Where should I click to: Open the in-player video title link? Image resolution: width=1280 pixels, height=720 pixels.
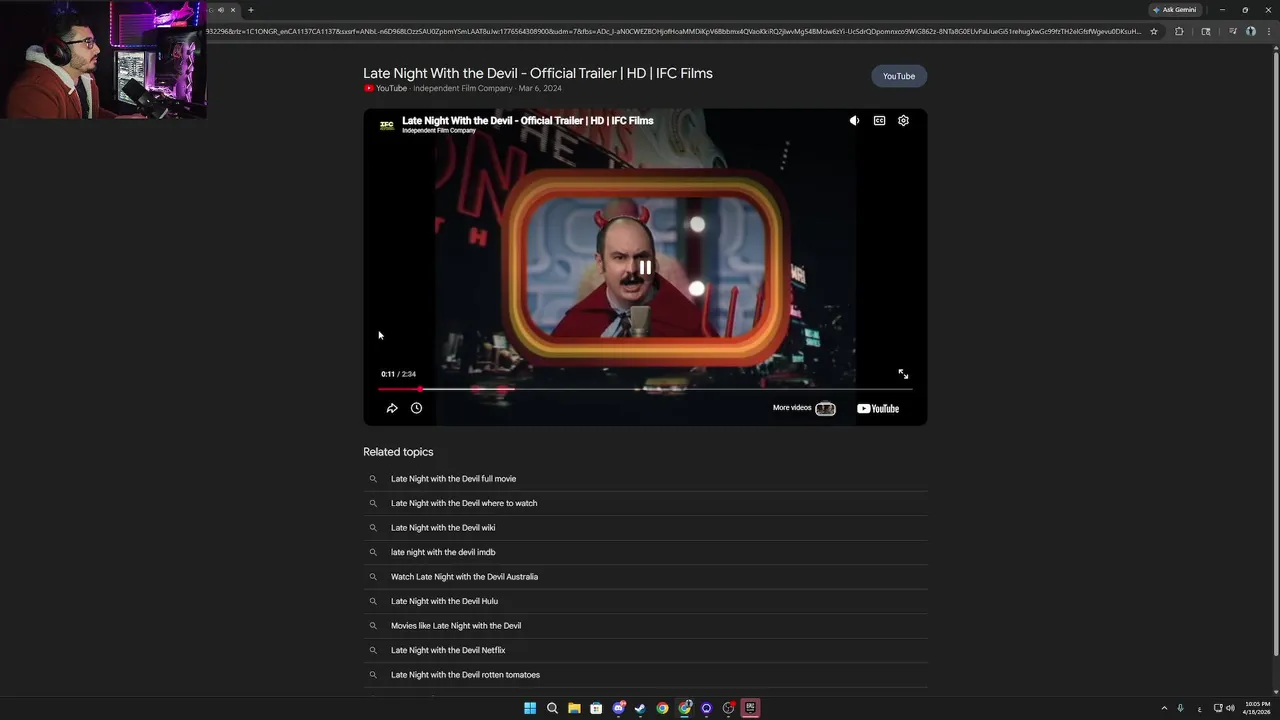[527, 120]
